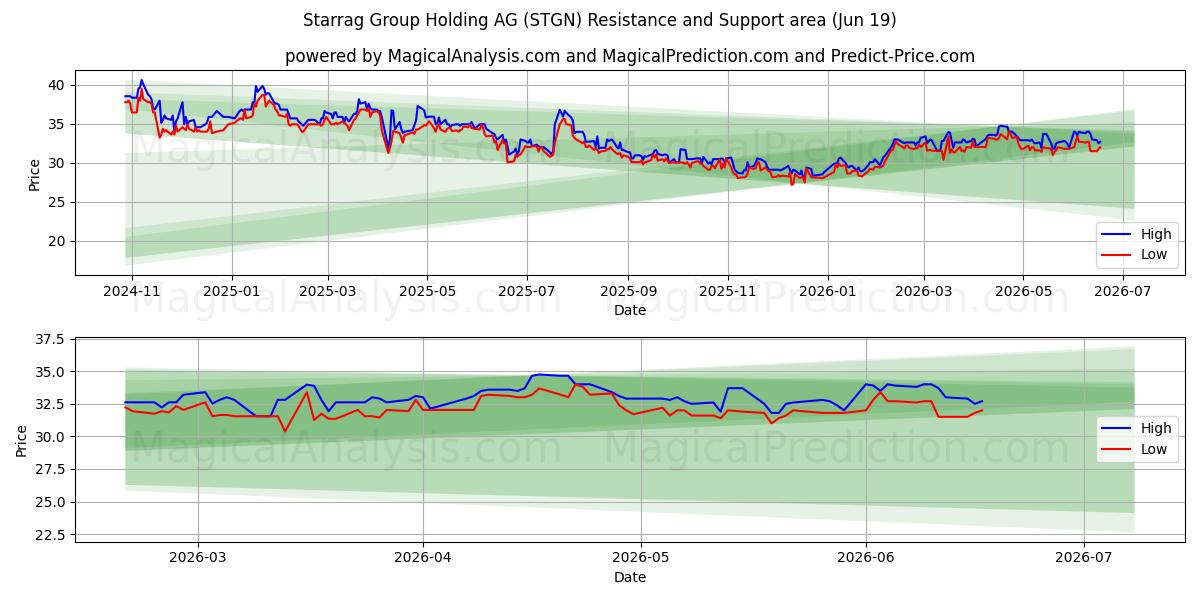Click the price value '40' on upper y-axis
Viewport: 1200px width, 600px height.
click(57, 85)
